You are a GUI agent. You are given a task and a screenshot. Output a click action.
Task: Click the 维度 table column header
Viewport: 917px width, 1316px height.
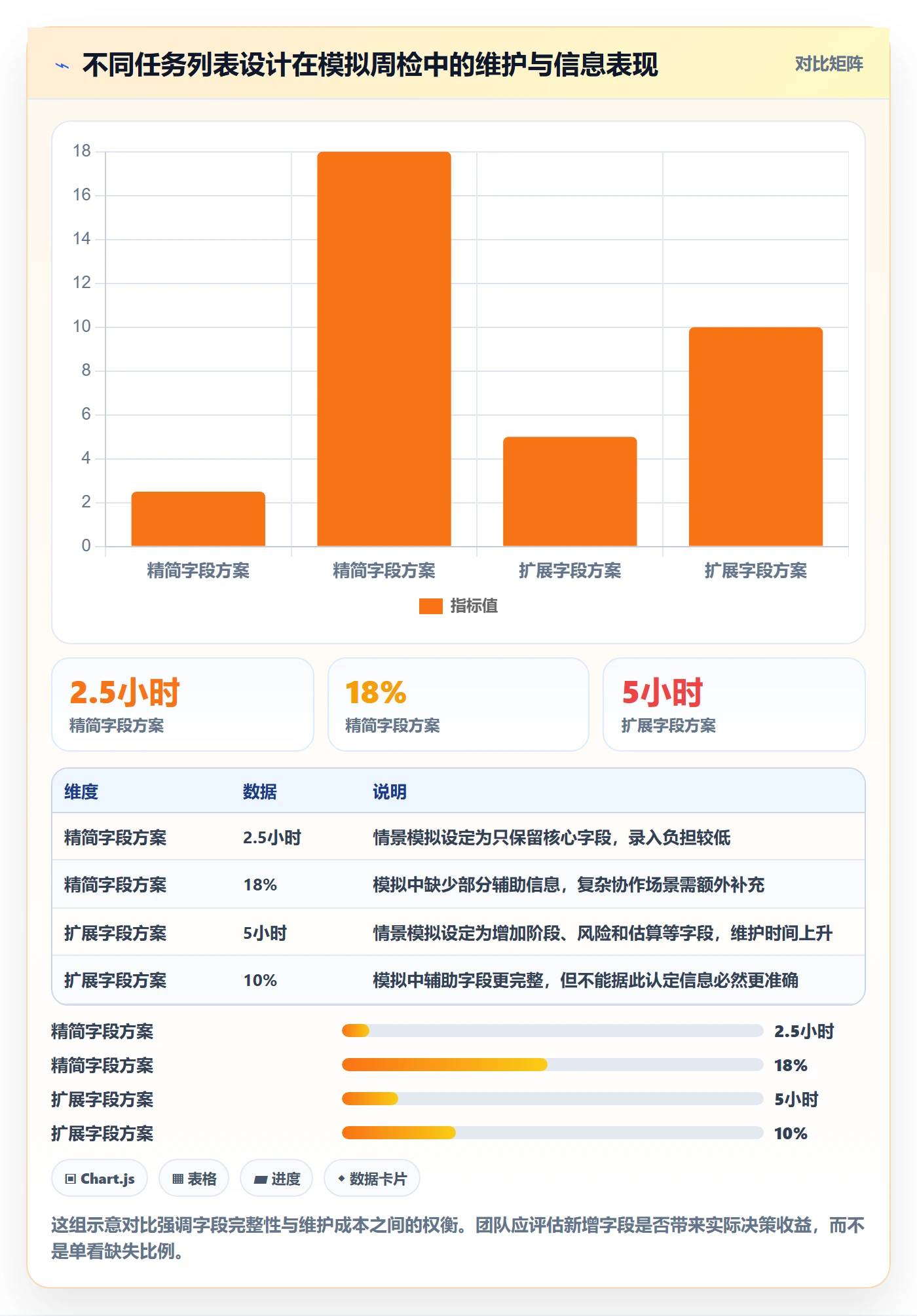click(81, 792)
